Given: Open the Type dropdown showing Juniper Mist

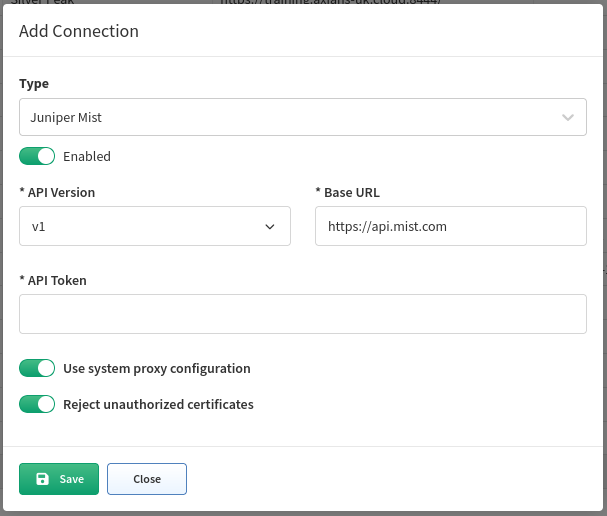Looking at the screenshot, I should 303,117.
